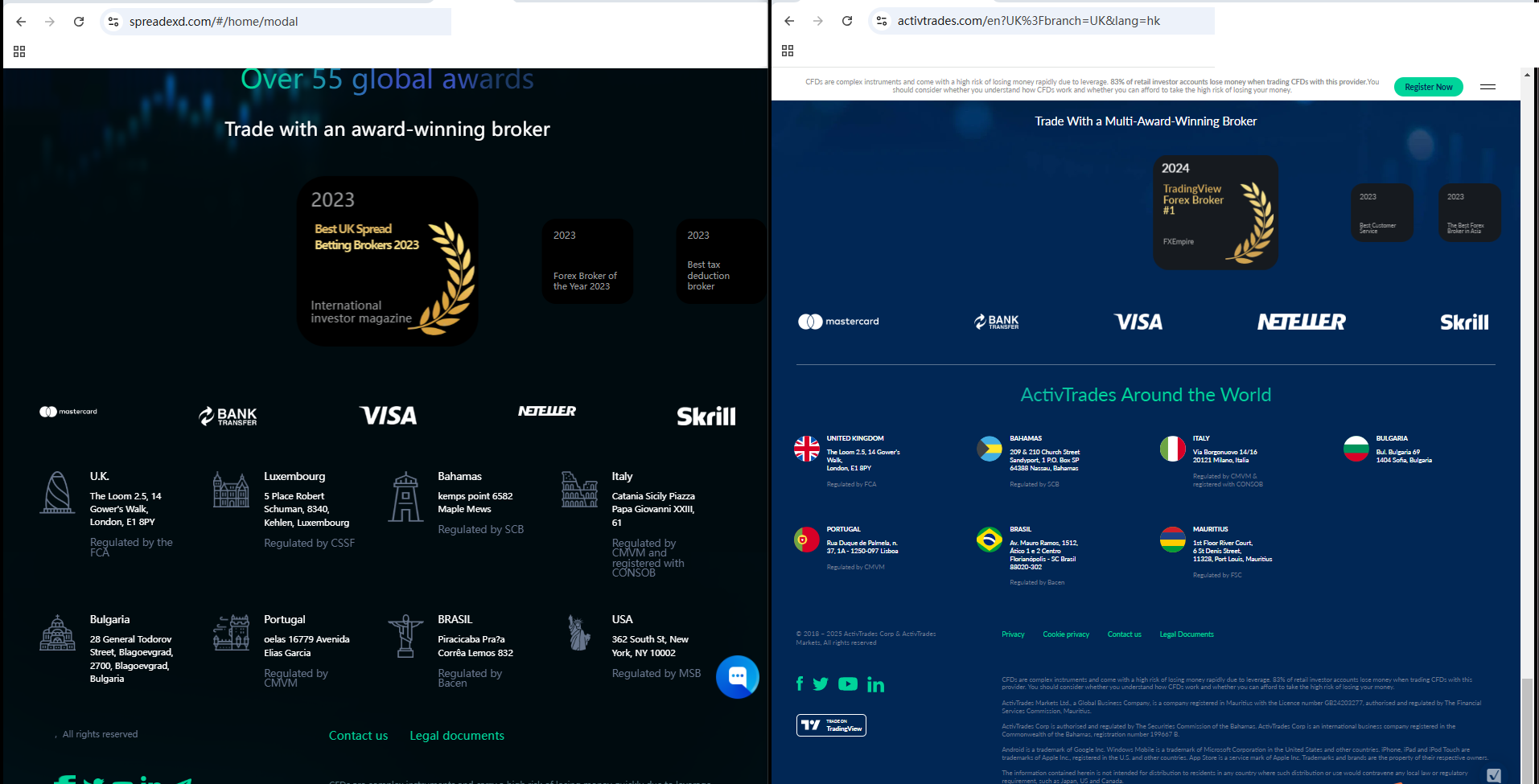This screenshot has width=1539, height=784.
Task: Open ActivTrades Twitter page icon
Action: (821, 684)
